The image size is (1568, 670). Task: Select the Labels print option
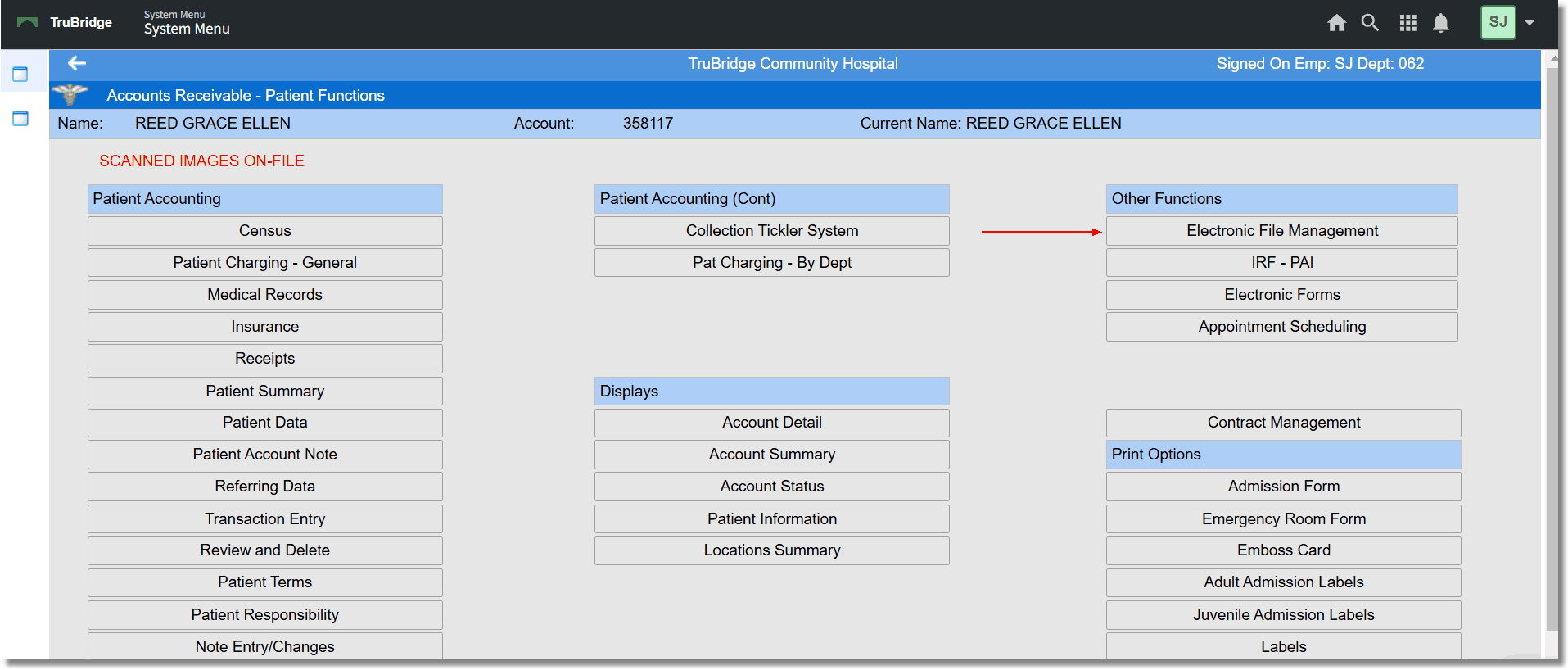pos(1284,646)
